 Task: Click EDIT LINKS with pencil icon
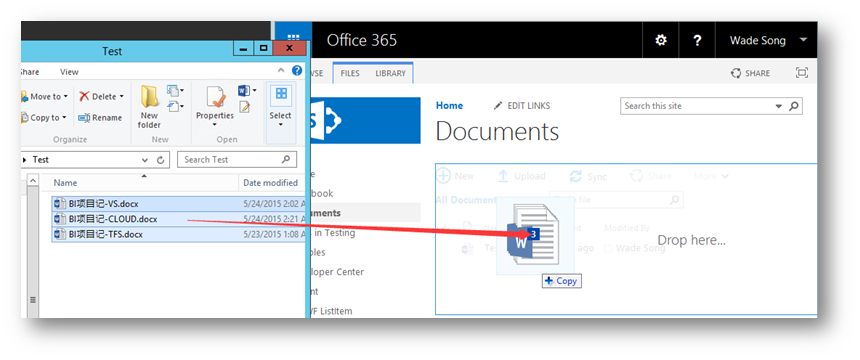coord(522,106)
